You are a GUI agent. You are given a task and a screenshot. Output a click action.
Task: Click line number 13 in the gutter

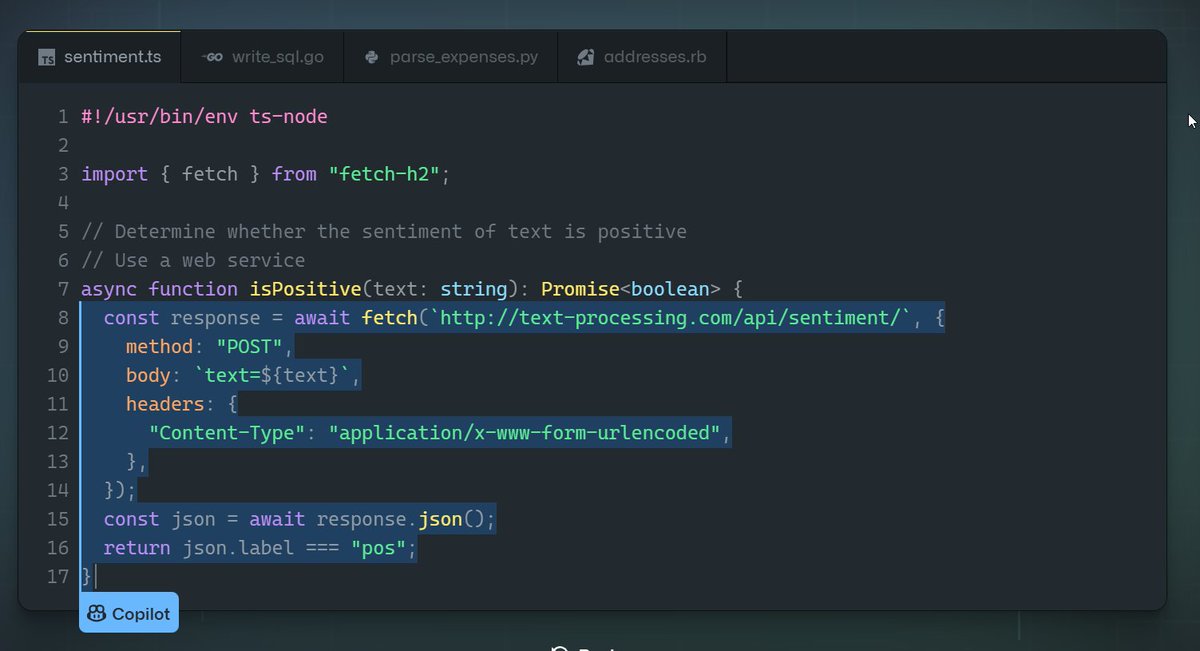(58, 462)
